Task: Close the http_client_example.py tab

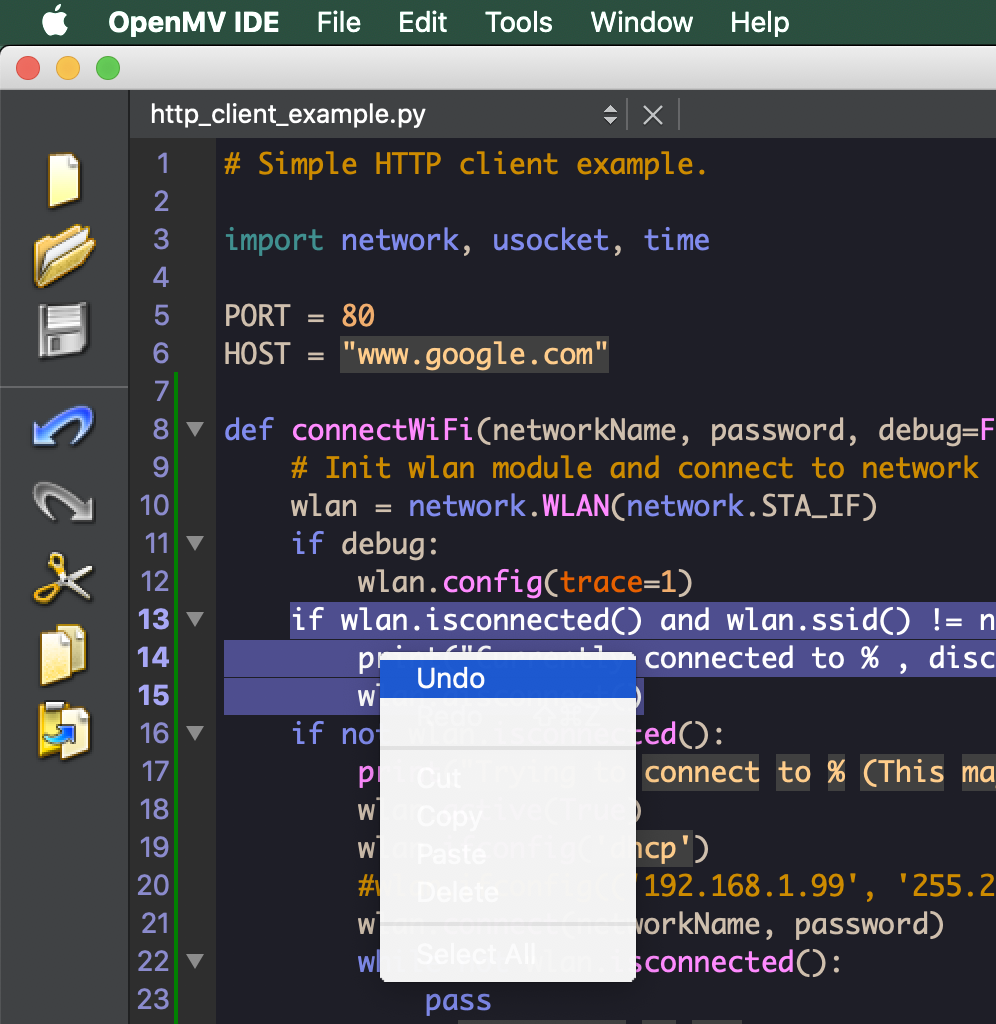Action: (x=652, y=114)
